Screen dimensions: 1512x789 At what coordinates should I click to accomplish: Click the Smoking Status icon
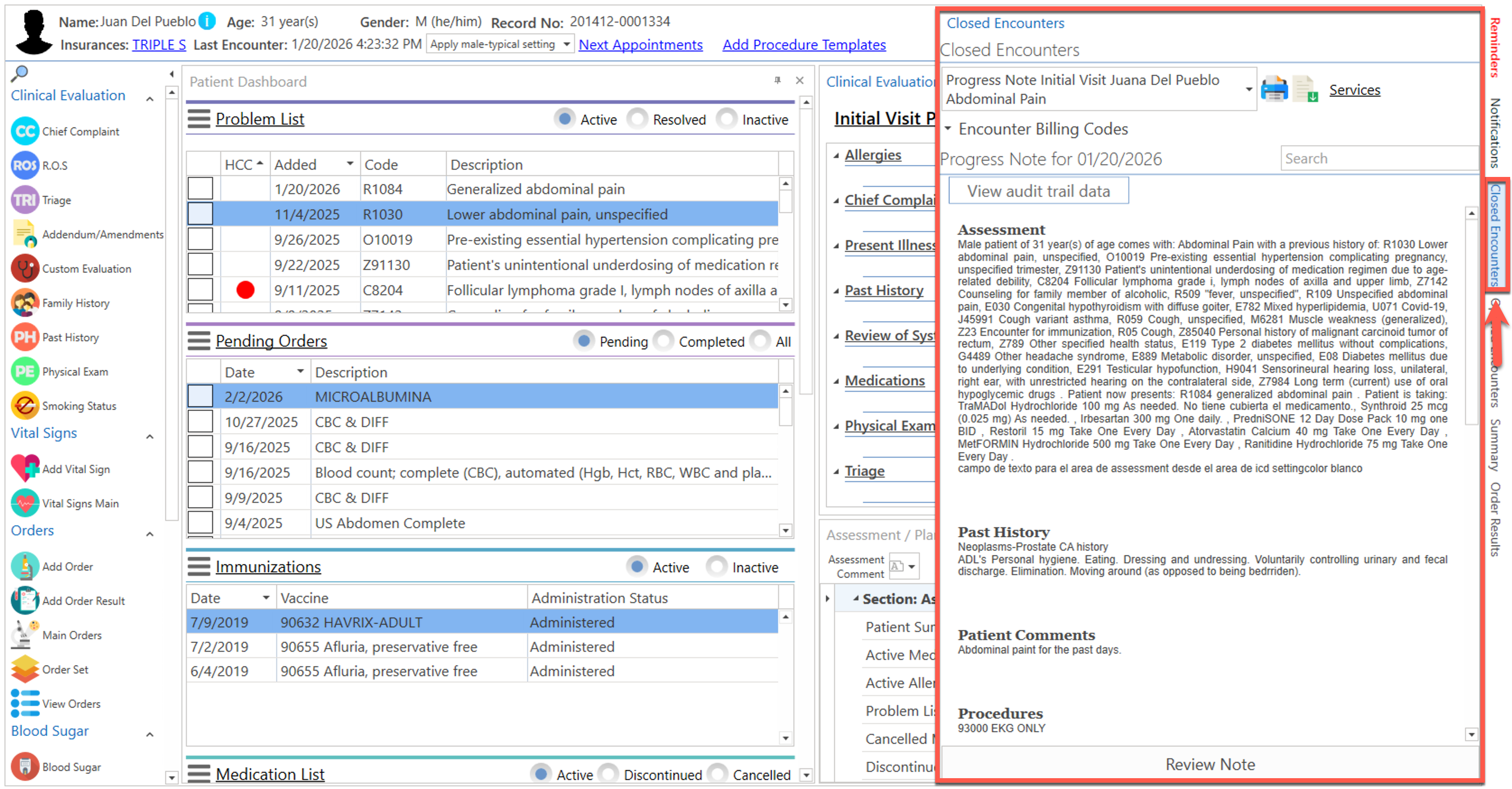[x=25, y=406]
